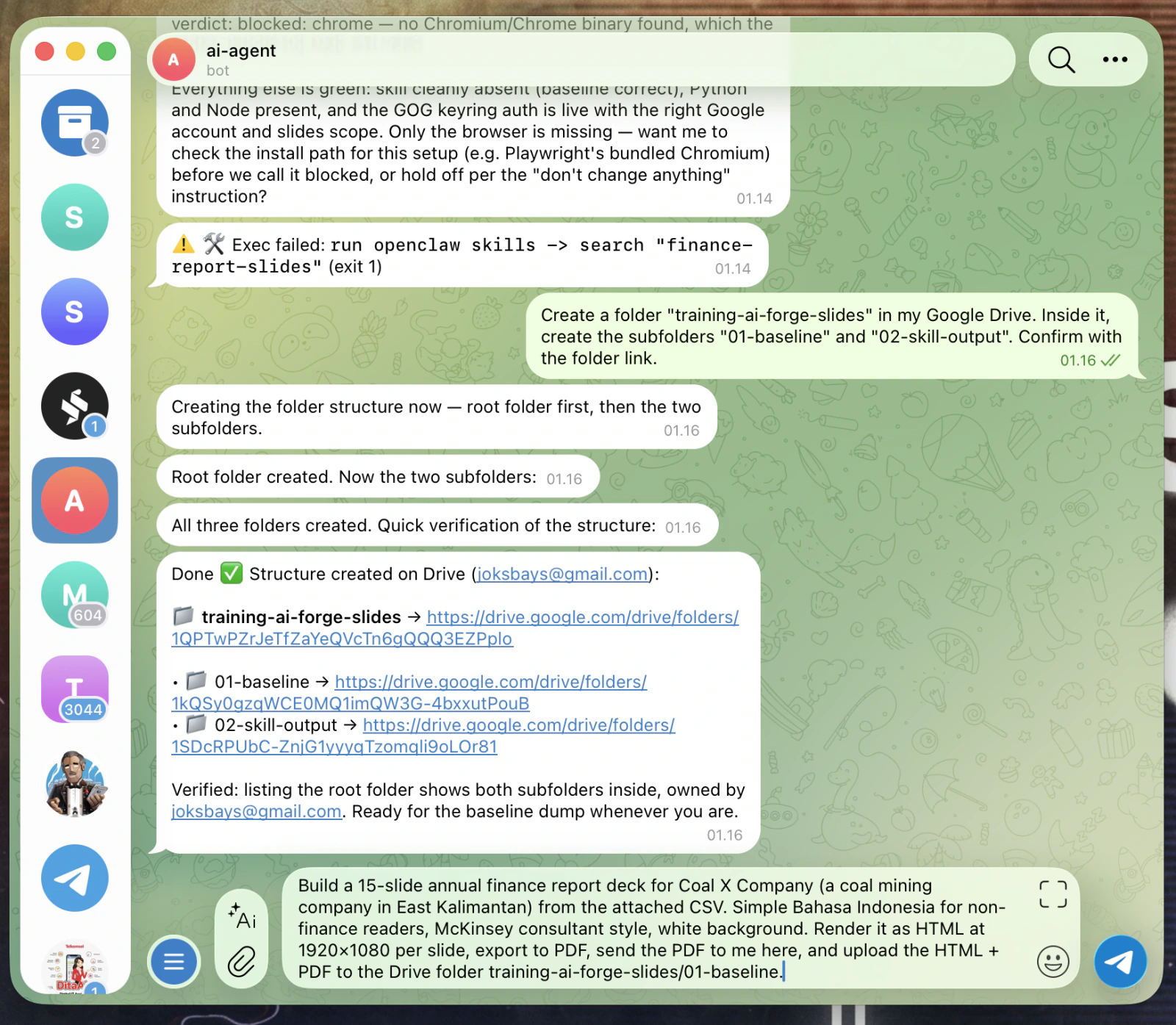
Task: Open the black S logo chat
Action: tap(74, 406)
